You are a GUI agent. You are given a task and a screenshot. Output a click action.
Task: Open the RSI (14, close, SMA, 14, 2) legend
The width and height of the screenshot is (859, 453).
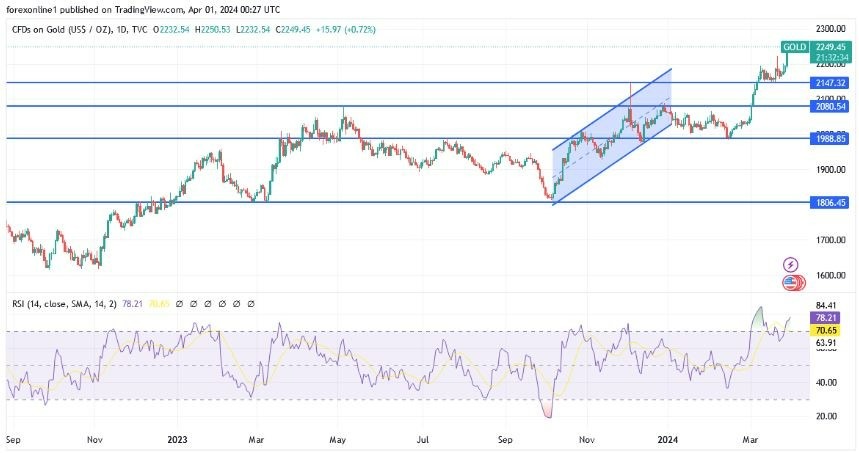(65, 303)
